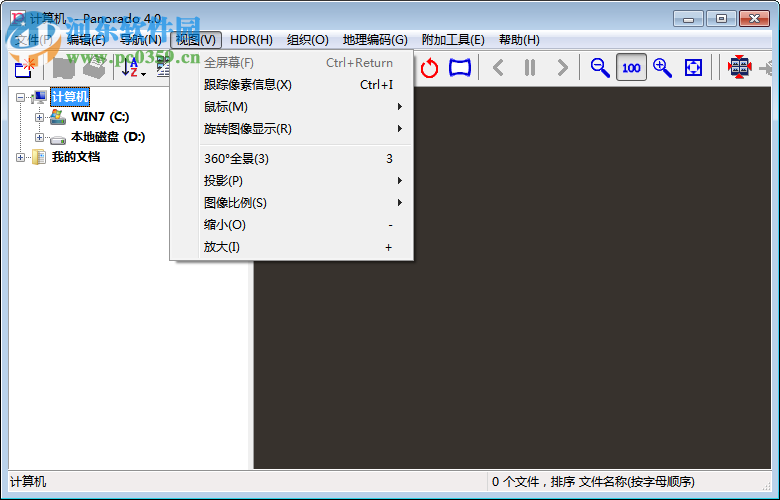The image size is (780, 500).
Task: Expand the 本地磁盘 (D:) drive node
Action: [x=39, y=137]
